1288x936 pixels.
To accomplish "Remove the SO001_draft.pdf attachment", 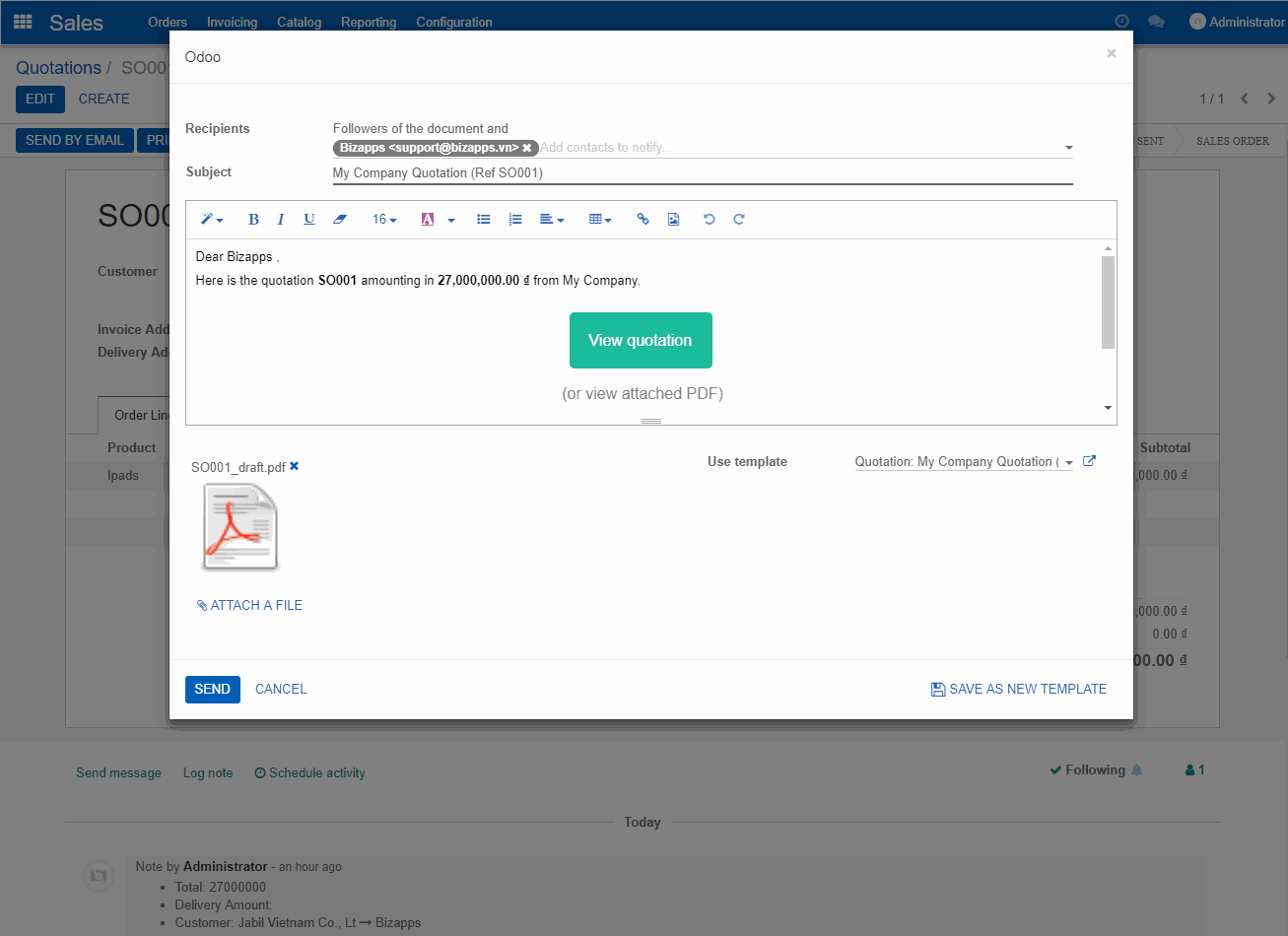I will [x=295, y=466].
